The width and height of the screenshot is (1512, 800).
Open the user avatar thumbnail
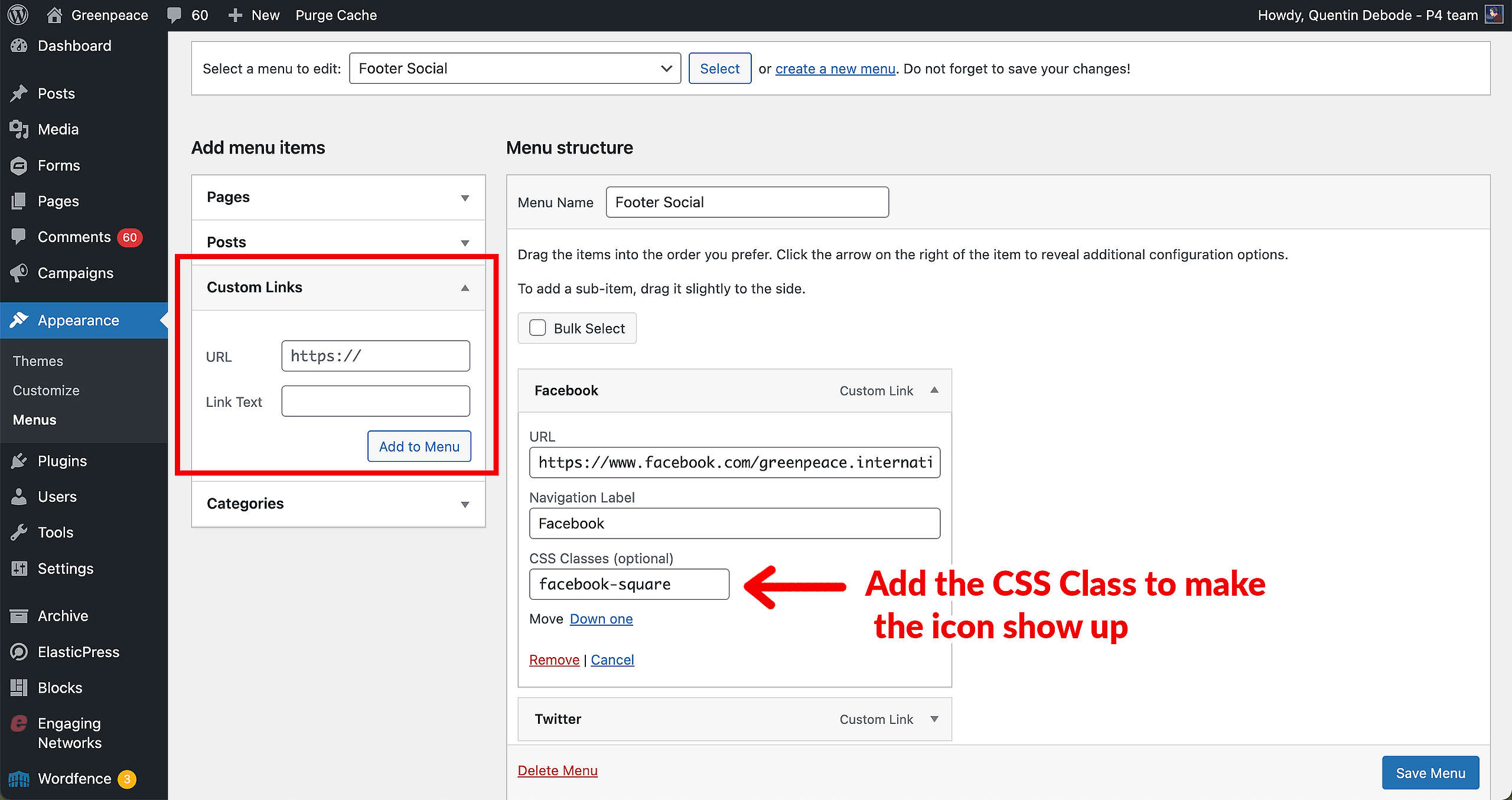click(1494, 15)
